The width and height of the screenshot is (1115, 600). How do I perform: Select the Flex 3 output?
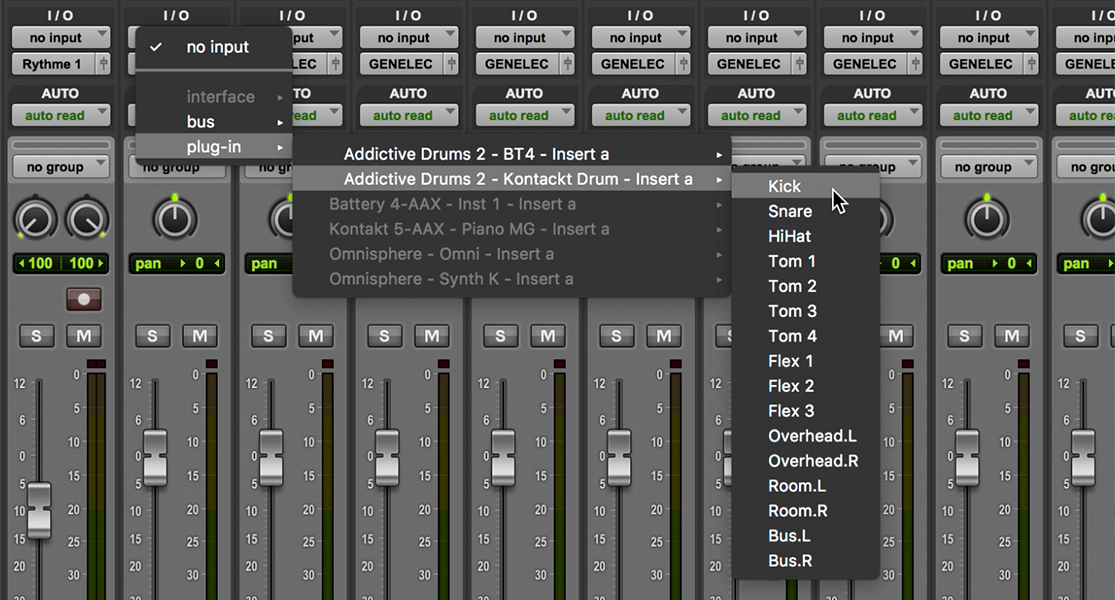click(x=806, y=411)
